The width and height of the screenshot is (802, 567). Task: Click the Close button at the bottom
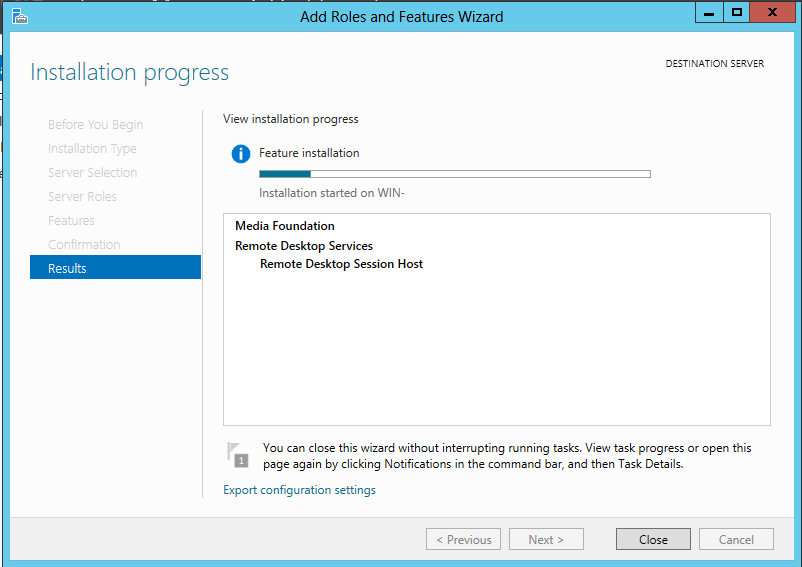coord(653,539)
